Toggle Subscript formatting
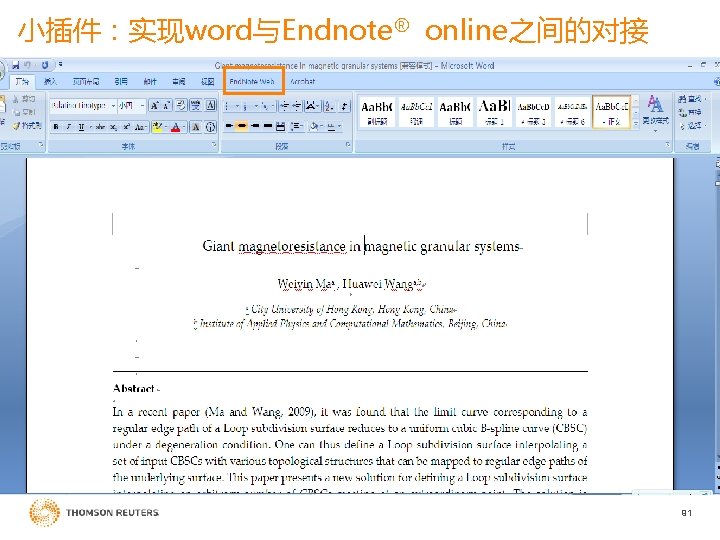 (113, 127)
